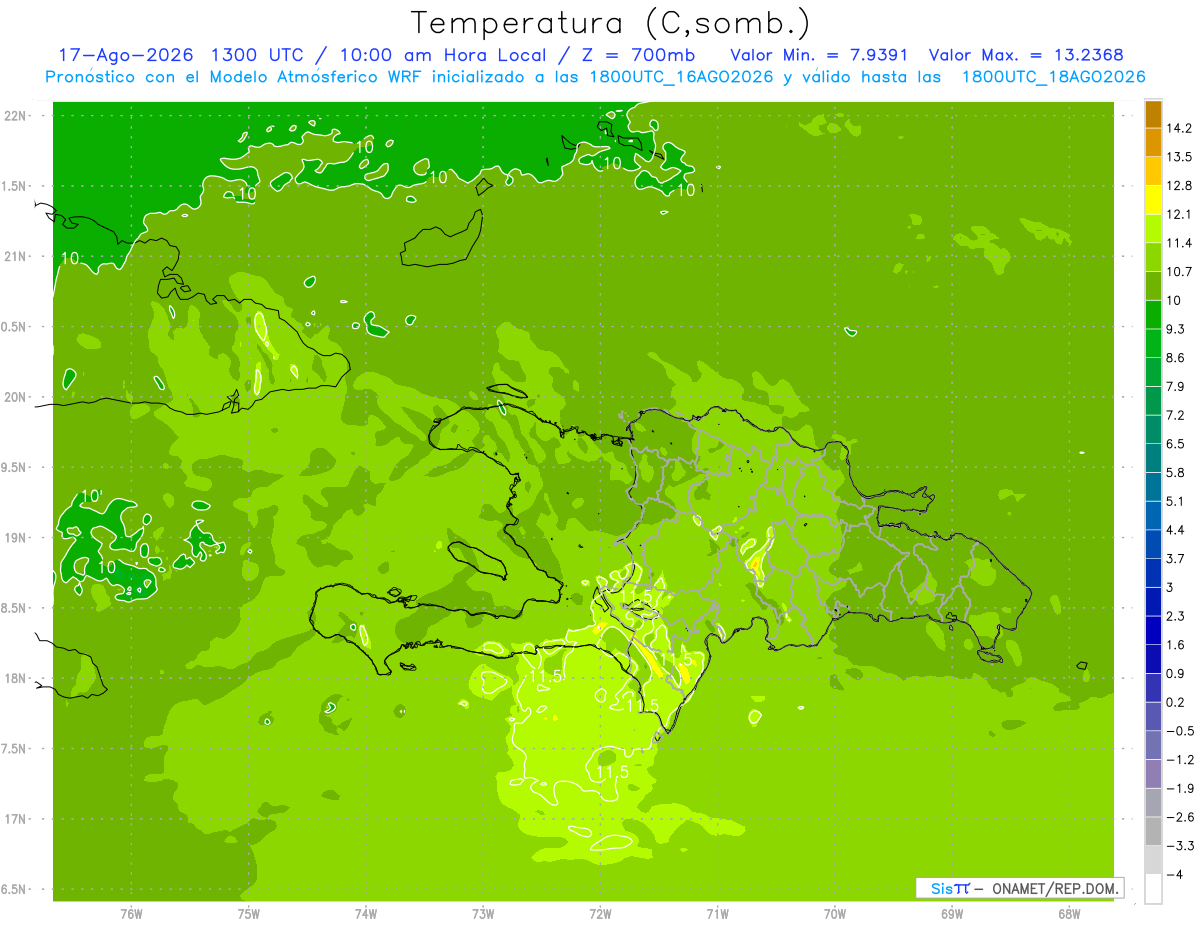Click the '12.1' colorbar value
This screenshot has width=1200, height=927.
(1180, 215)
